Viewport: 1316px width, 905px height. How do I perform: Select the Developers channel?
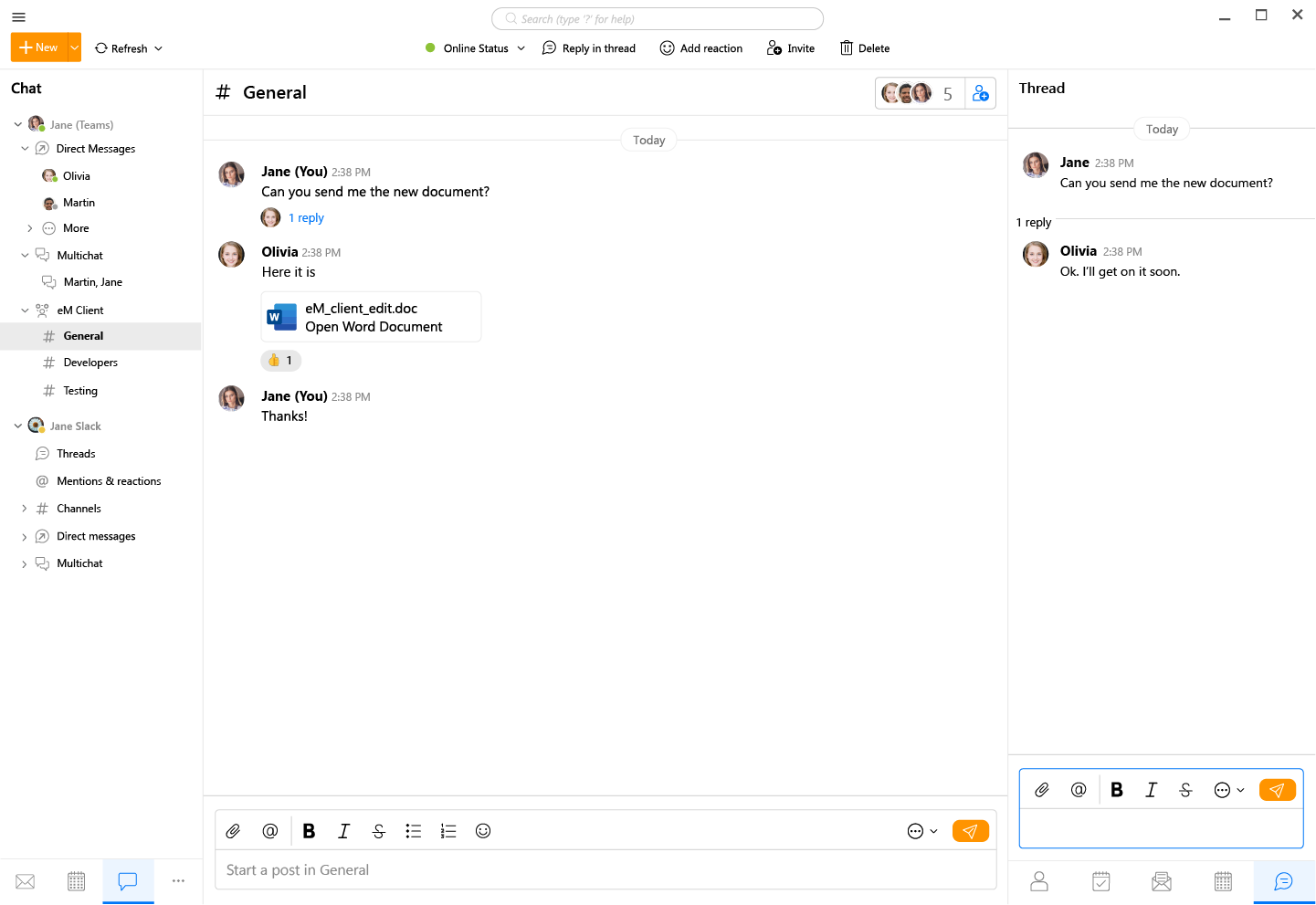point(90,363)
